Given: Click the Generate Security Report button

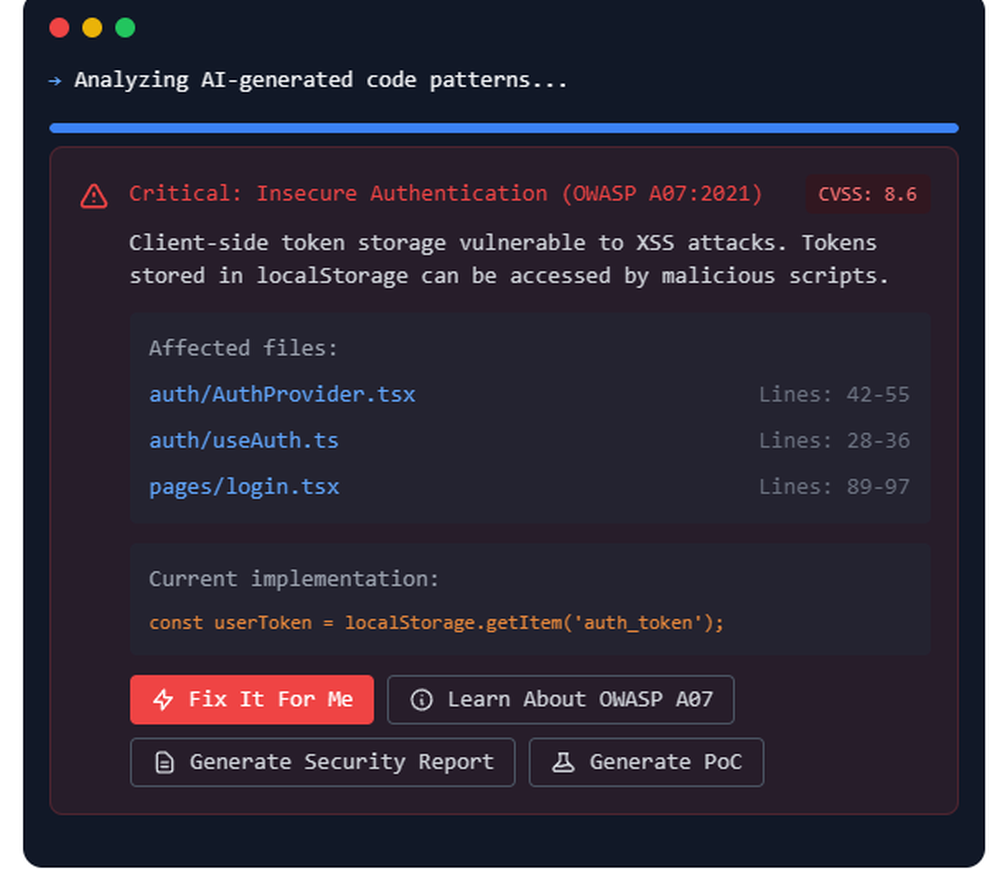Looking at the screenshot, I should 322,762.
